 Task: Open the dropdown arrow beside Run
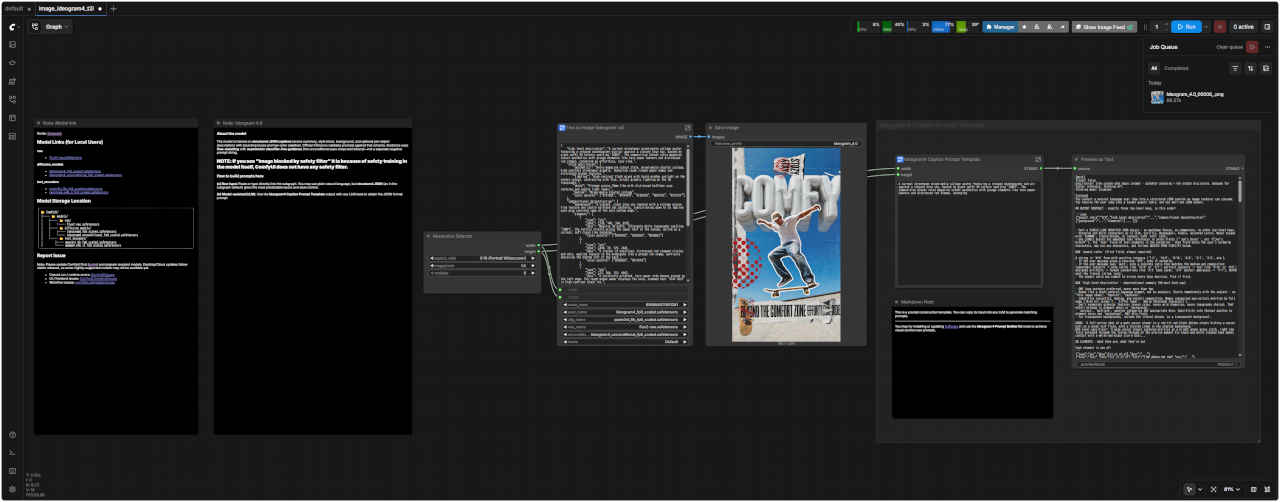[x=1206, y=27]
